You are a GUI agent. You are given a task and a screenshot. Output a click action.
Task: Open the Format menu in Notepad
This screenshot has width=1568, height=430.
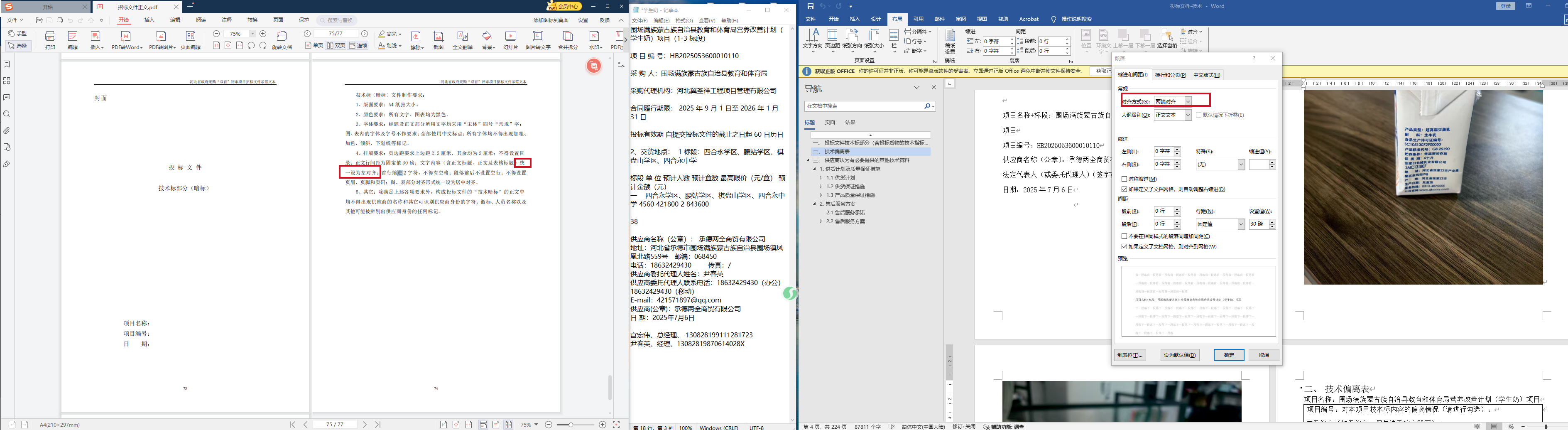[x=684, y=21]
